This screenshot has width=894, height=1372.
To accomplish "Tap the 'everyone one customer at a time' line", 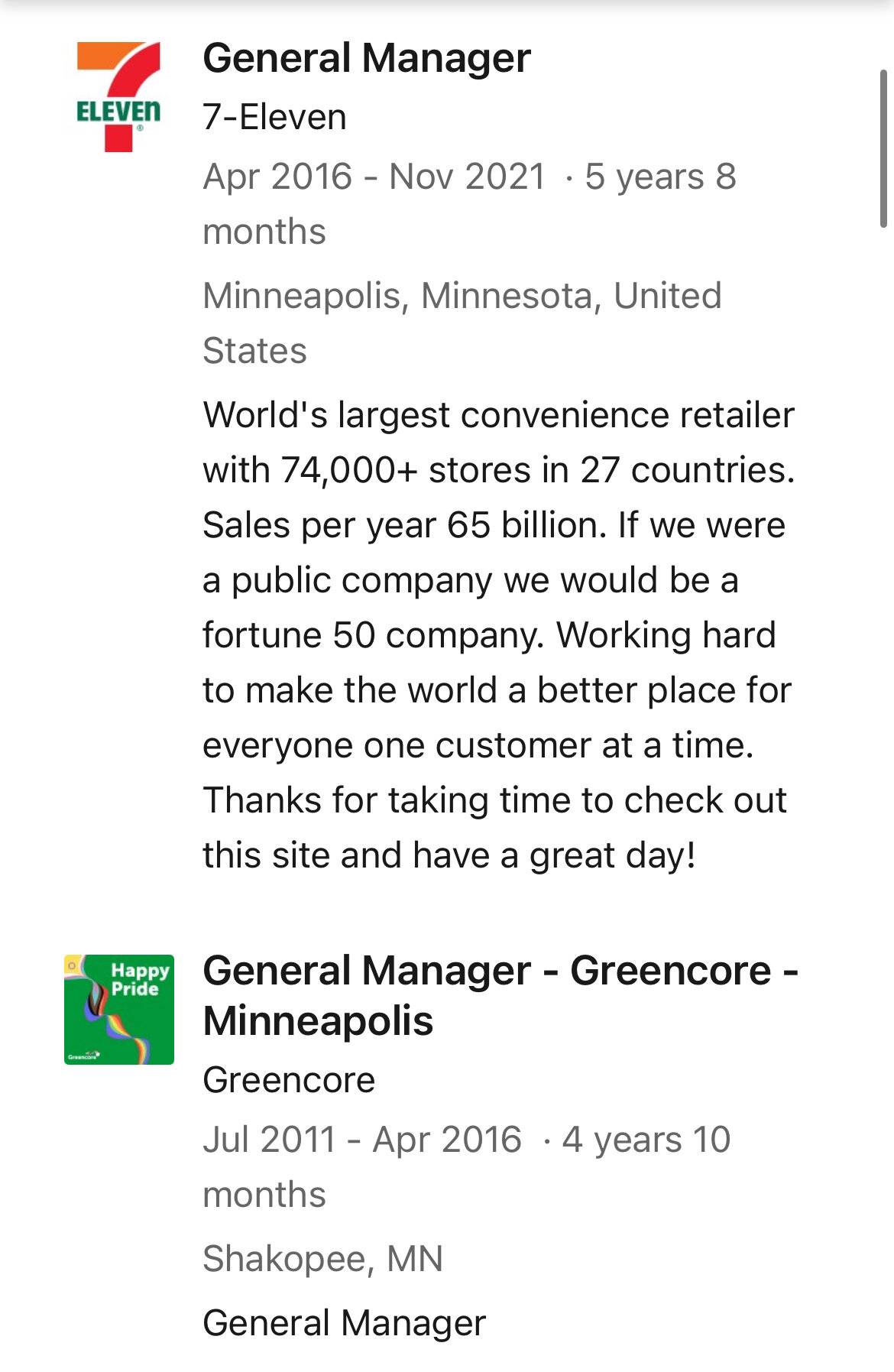I will pos(478,745).
